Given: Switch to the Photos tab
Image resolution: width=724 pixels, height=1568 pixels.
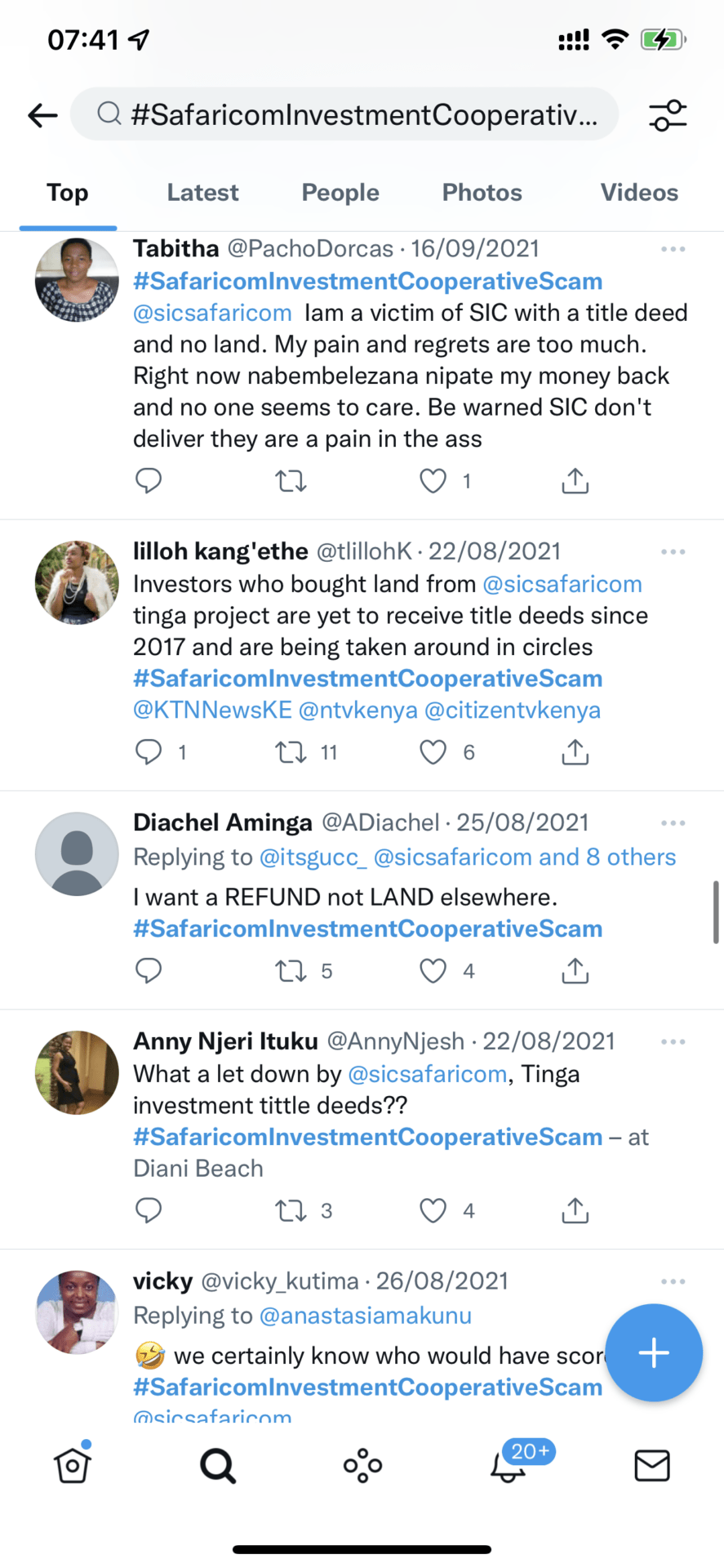Looking at the screenshot, I should pyautogui.click(x=482, y=193).
